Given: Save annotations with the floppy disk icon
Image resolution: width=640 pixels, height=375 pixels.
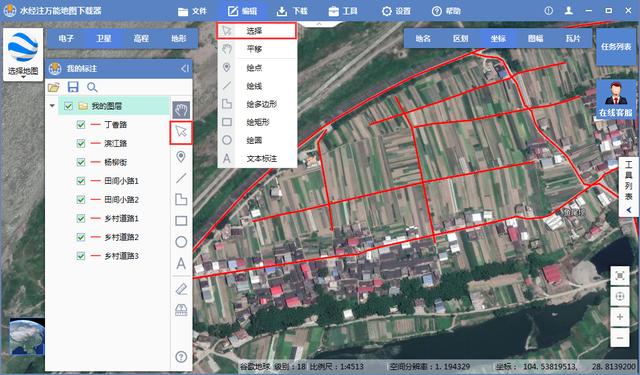Looking at the screenshot, I should pyautogui.click(x=73, y=87).
